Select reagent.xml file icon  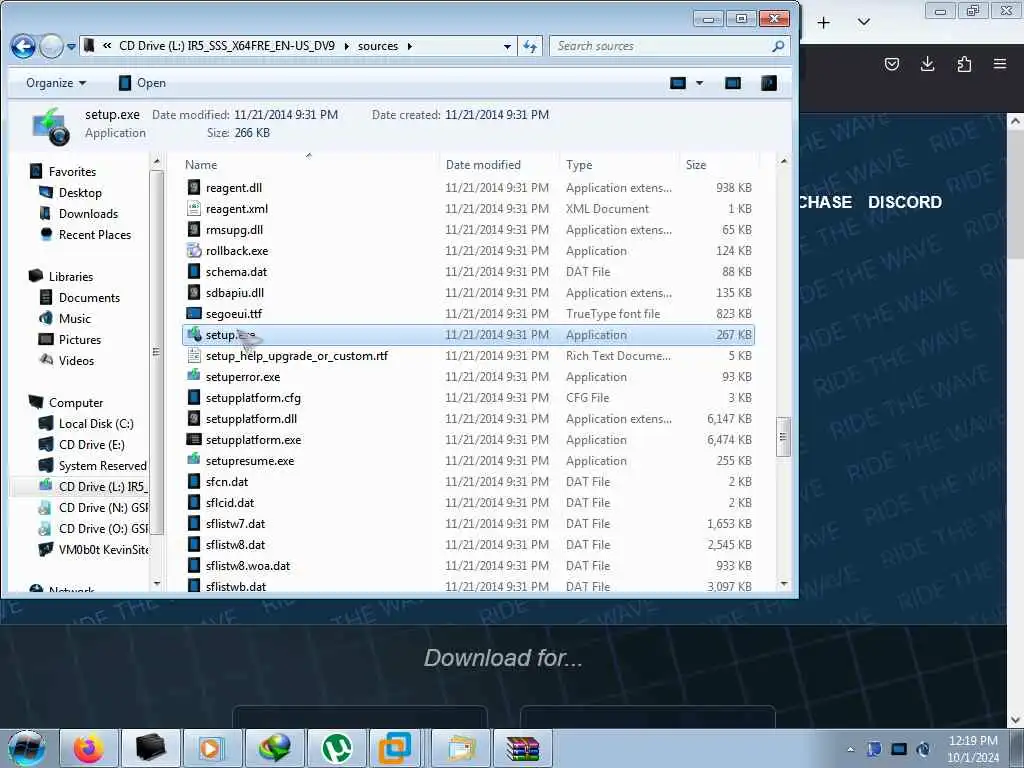point(194,208)
